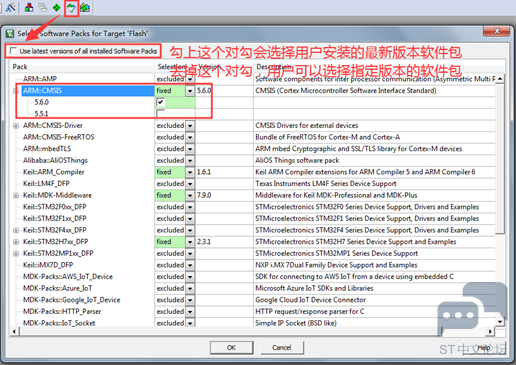Open selection dropdown for Alibaba::AliOSThings

[x=190, y=161]
